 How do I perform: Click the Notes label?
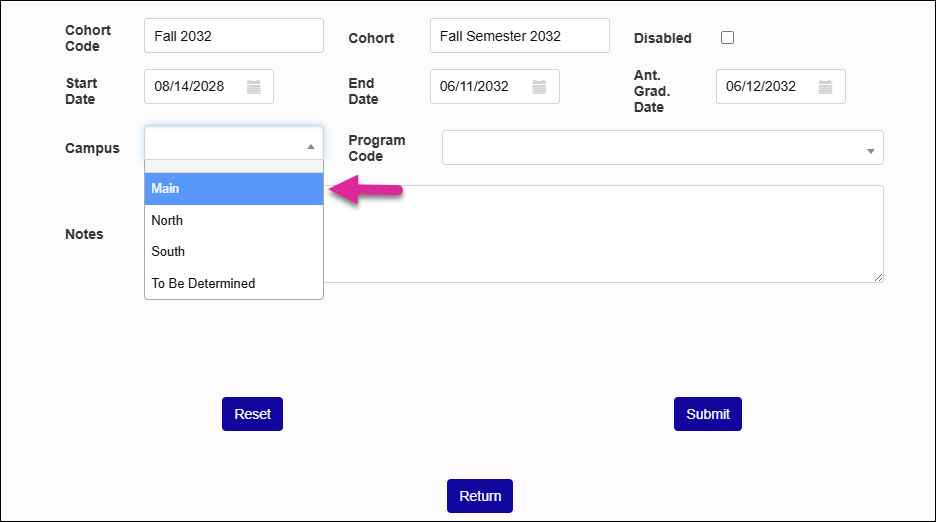coord(84,234)
